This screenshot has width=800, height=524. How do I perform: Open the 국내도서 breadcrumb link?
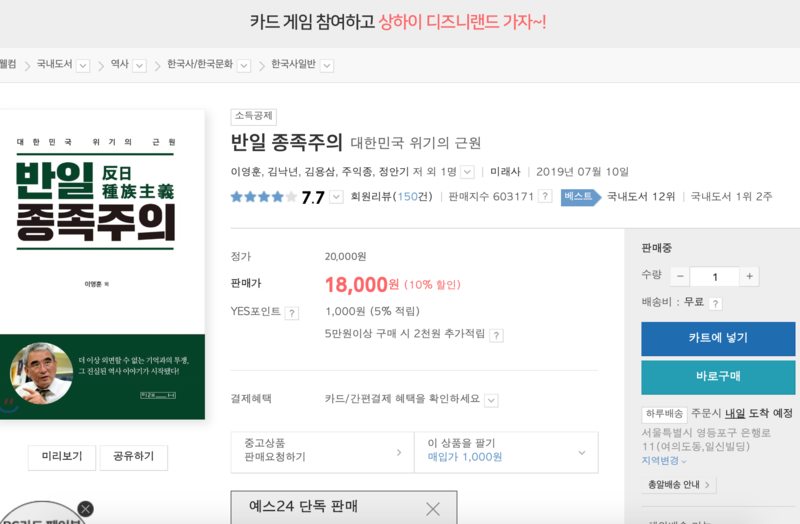pyautogui.click(x=54, y=64)
